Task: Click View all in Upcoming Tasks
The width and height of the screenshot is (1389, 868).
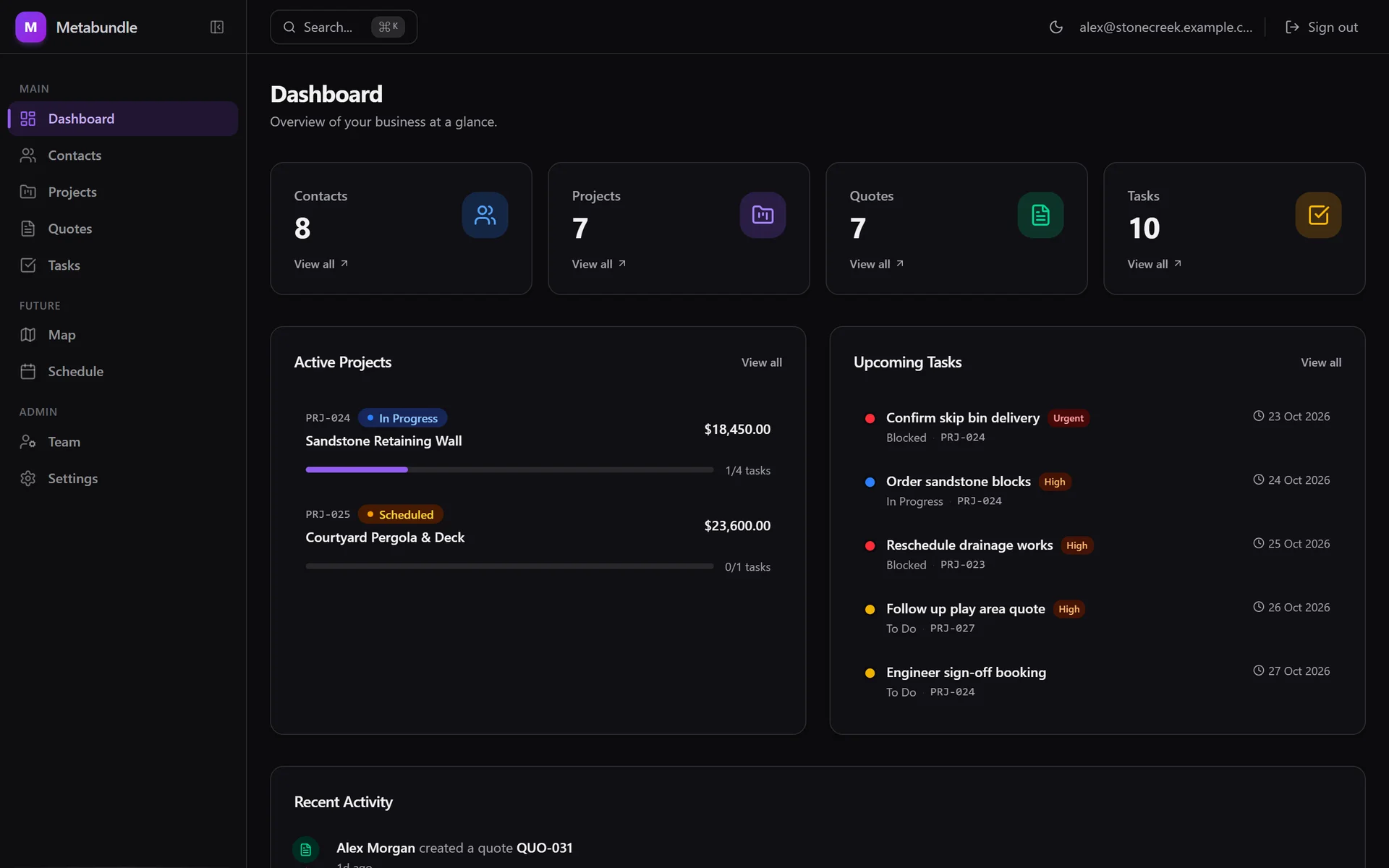Action: tap(1320, 362)
